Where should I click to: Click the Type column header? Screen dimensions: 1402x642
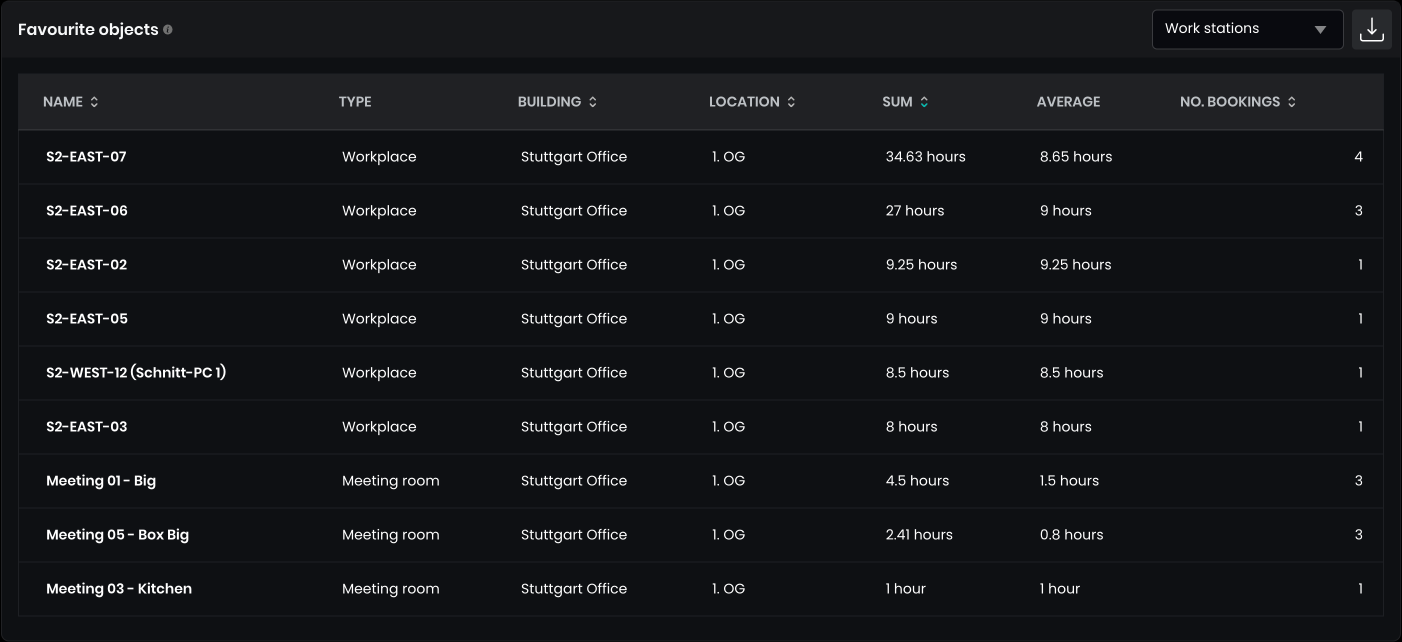(355, 102)
